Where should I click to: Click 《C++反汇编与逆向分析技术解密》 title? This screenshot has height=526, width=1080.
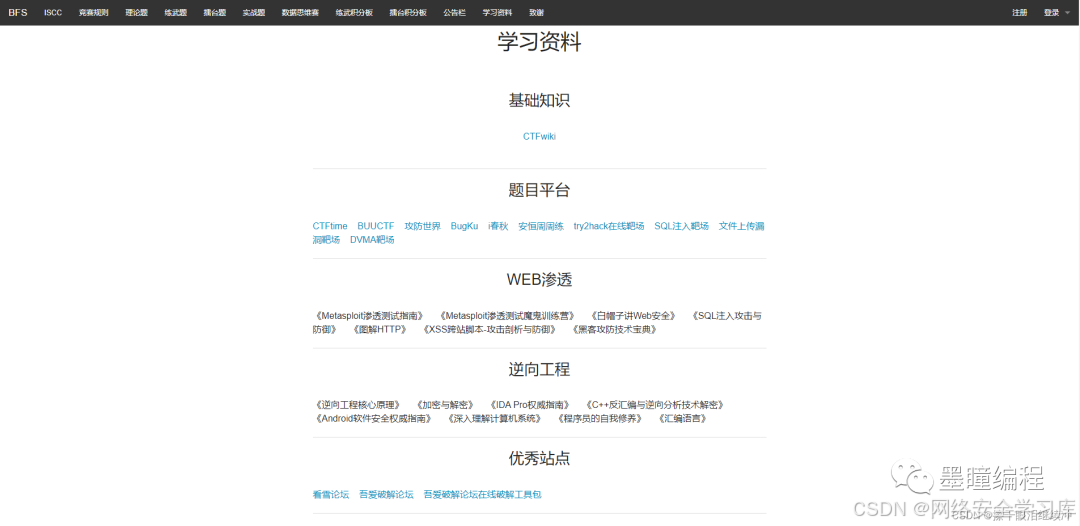coord(654,405)
